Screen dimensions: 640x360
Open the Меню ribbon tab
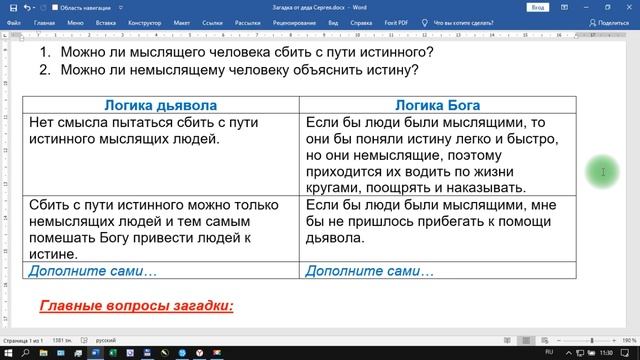click(x=76, y=23)
